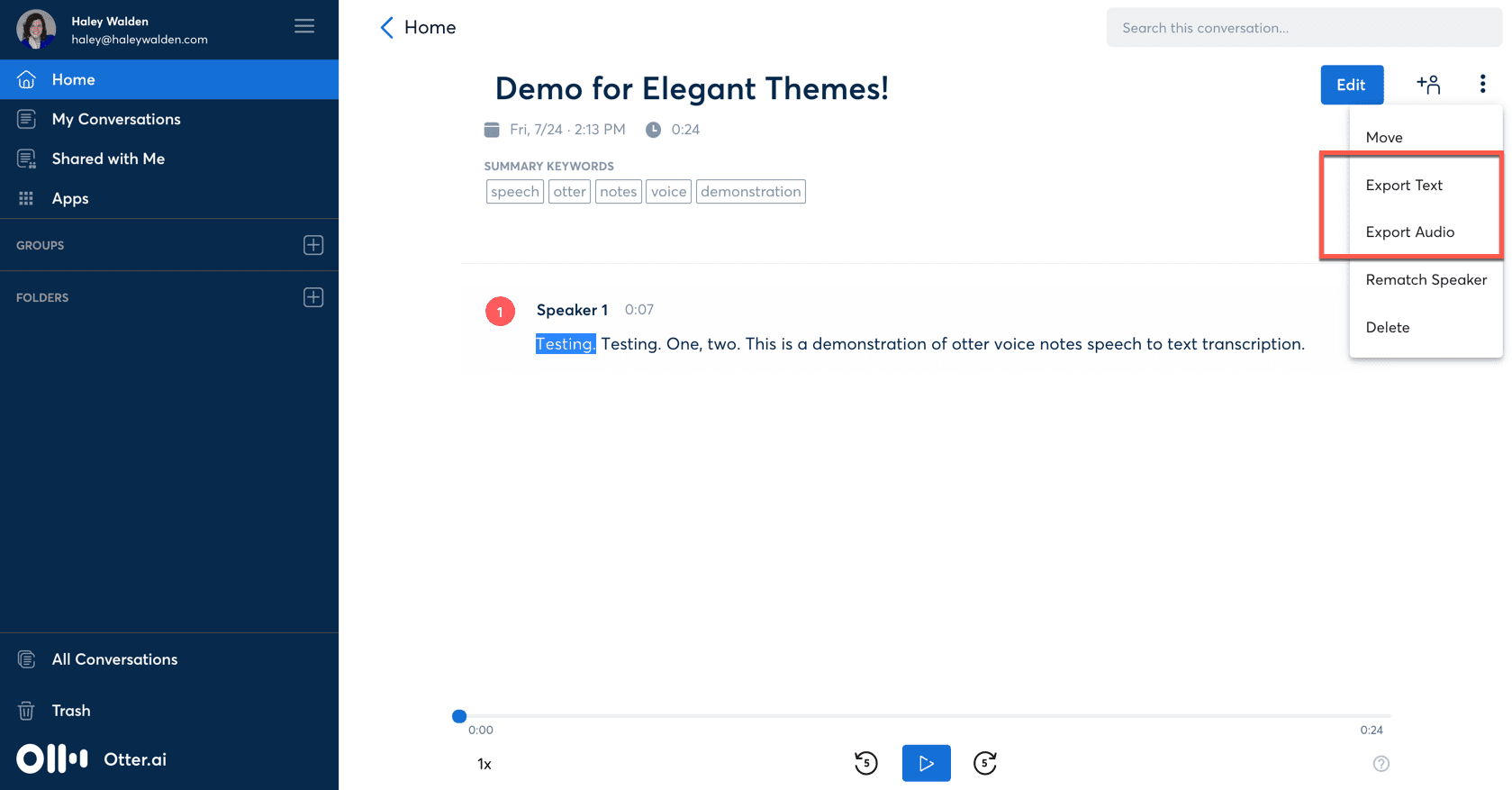Click the audio progress slider handle
1512x790 pixels.
459,716
